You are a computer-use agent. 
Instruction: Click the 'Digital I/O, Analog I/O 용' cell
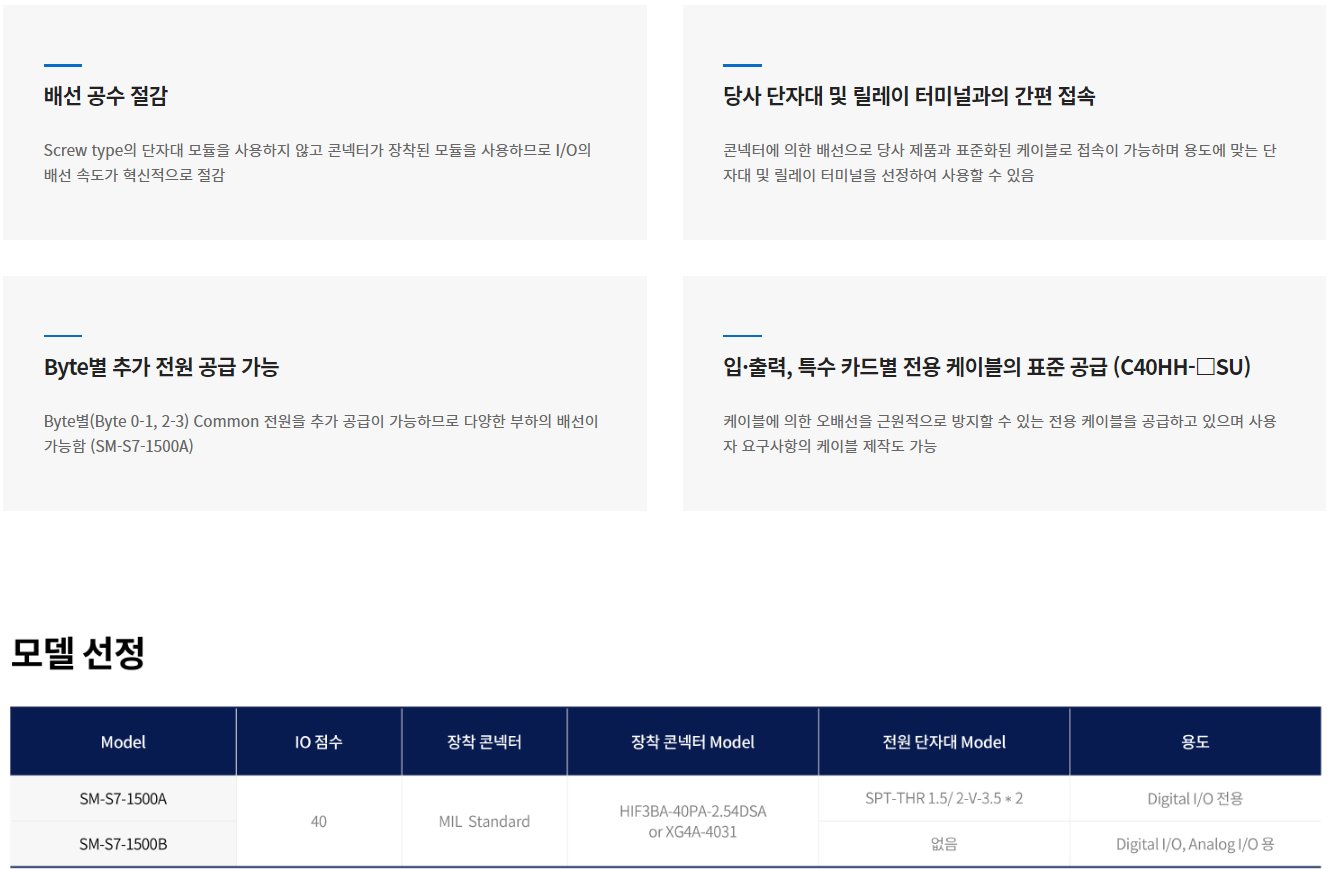point(1195,844)
